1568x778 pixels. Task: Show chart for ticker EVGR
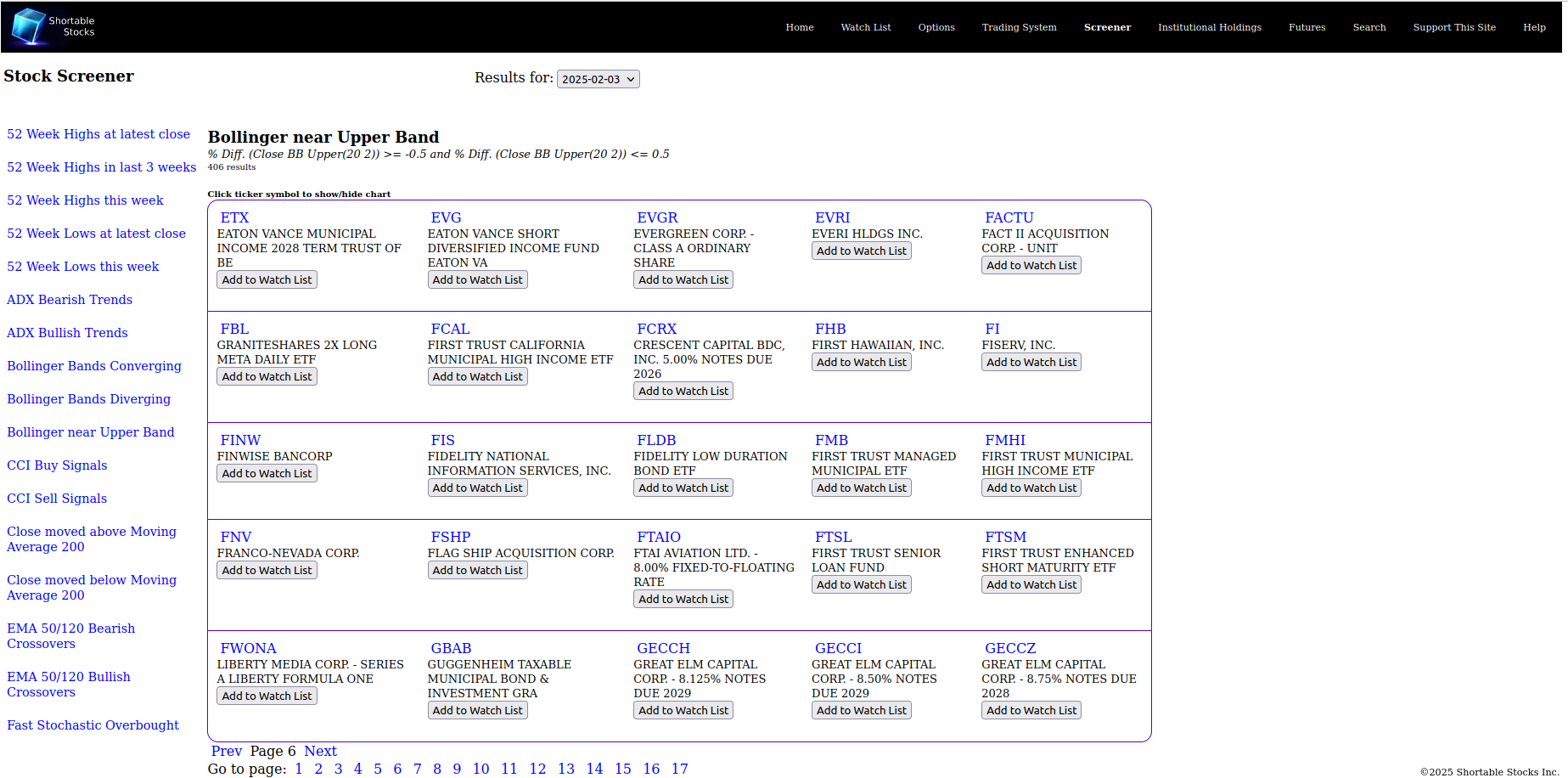click(657, 218)
